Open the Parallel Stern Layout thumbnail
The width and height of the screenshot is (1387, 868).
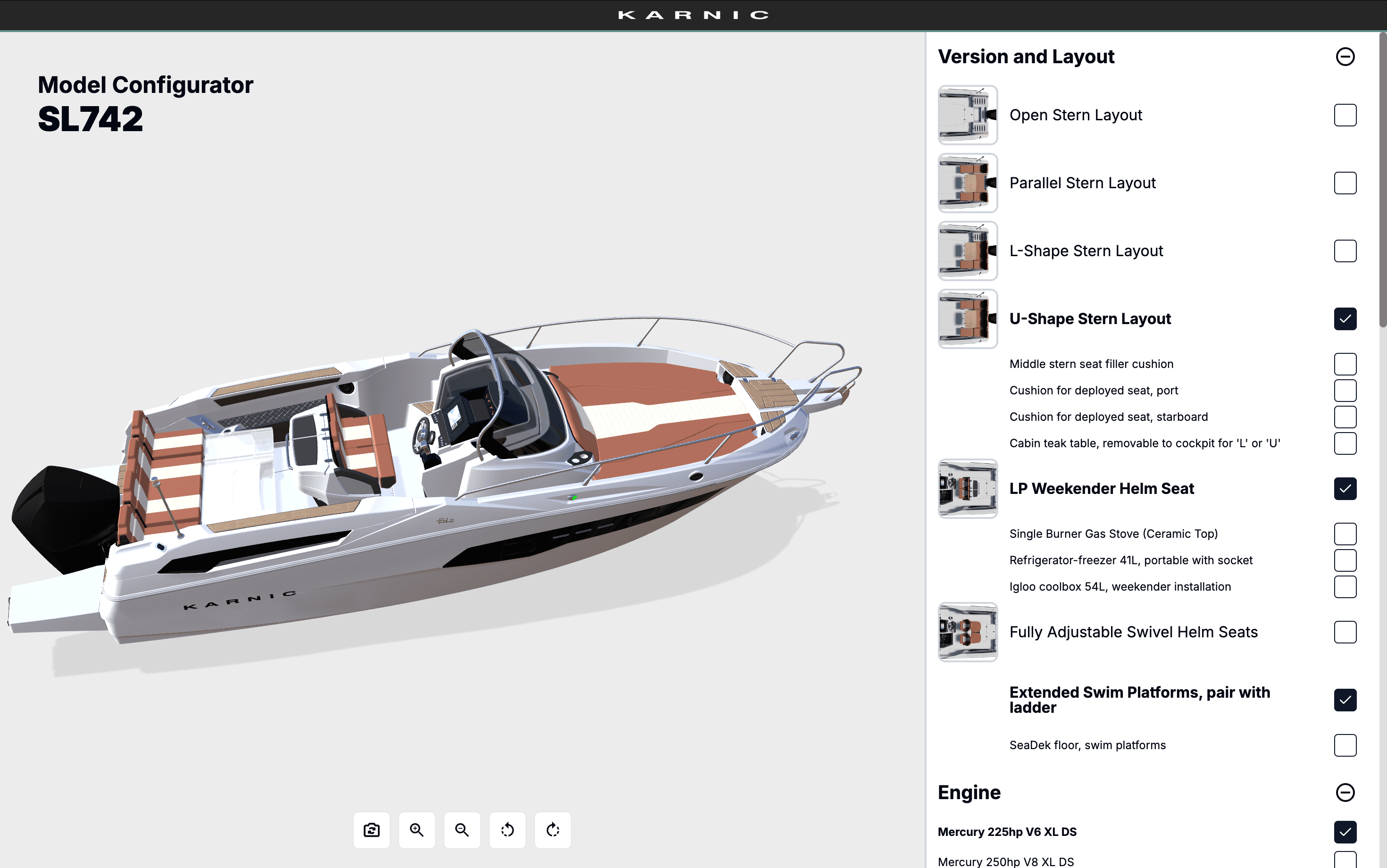click(968, 183)
